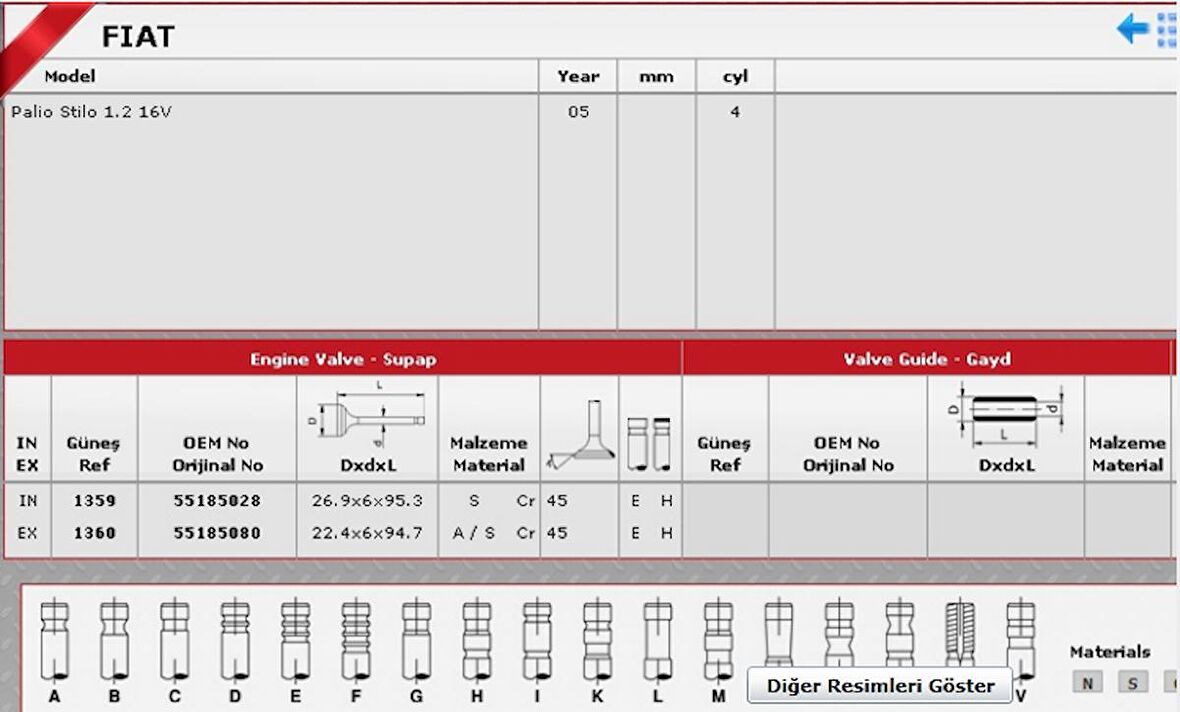Image resolution: width=1180 pixels, height=712 pixels.
Task: Select valve stem type I icon
Action: 537,640
